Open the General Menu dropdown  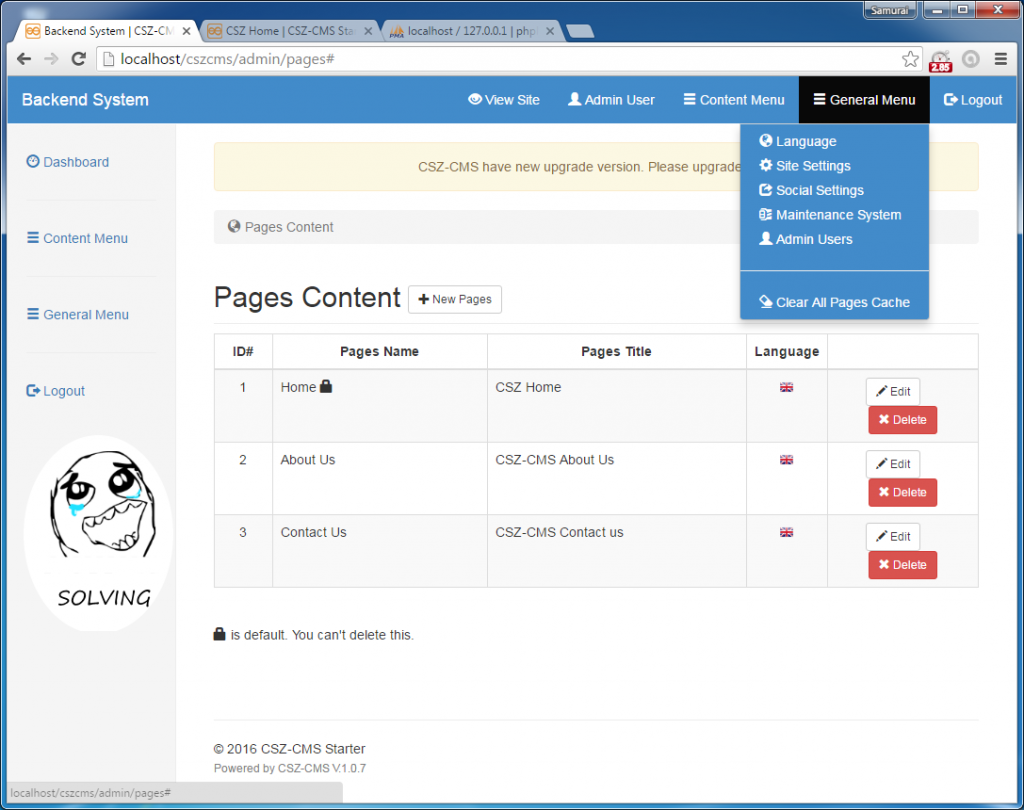point(863,99)
